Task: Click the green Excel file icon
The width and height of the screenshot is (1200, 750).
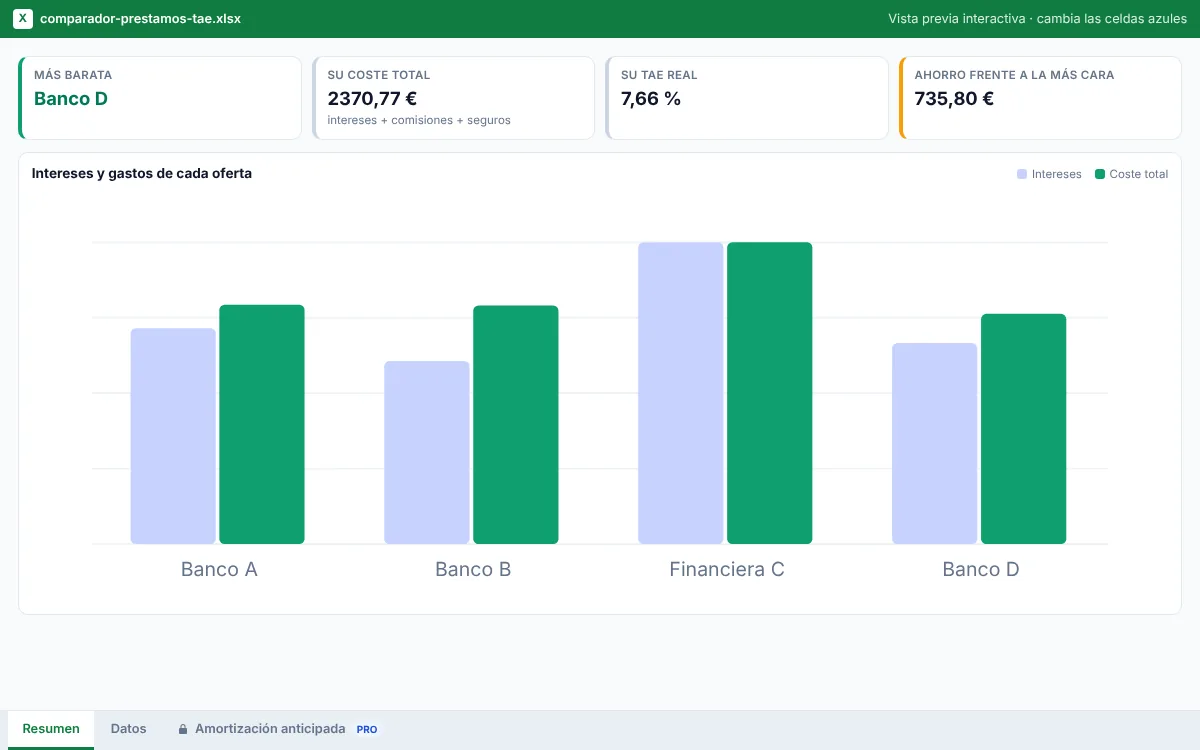Action: (23, 19)
